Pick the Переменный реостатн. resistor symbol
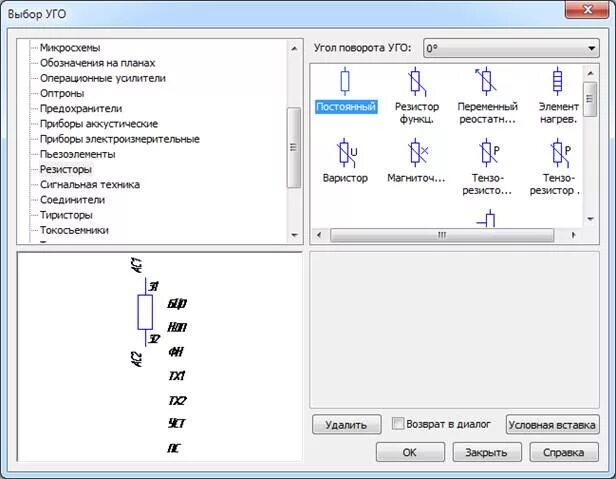616x479 pixels. [x=487, y=95]
